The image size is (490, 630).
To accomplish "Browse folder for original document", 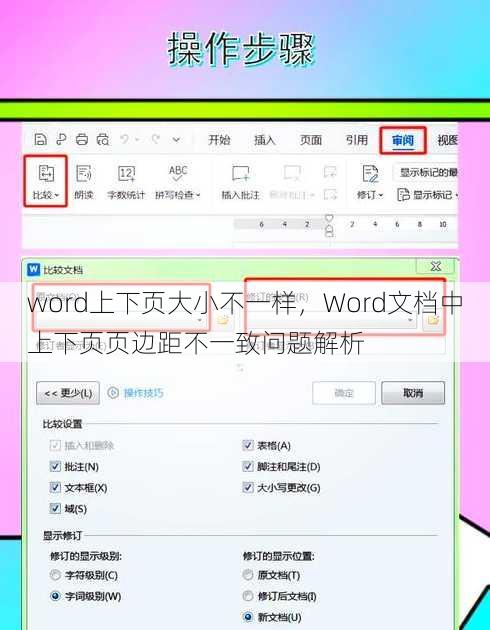I will tap(222, 320).
